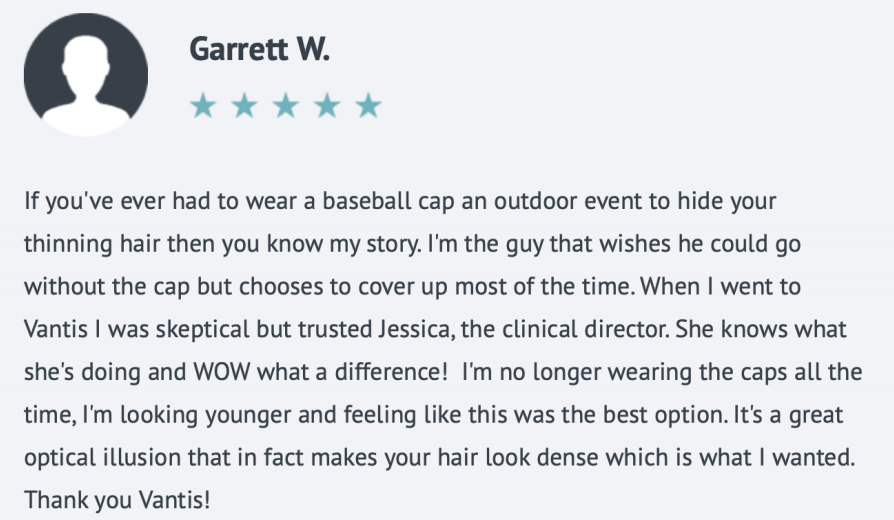This screenshot has width=894, height=520.
Task: Click the first rating star
Action: coord(203,106)
